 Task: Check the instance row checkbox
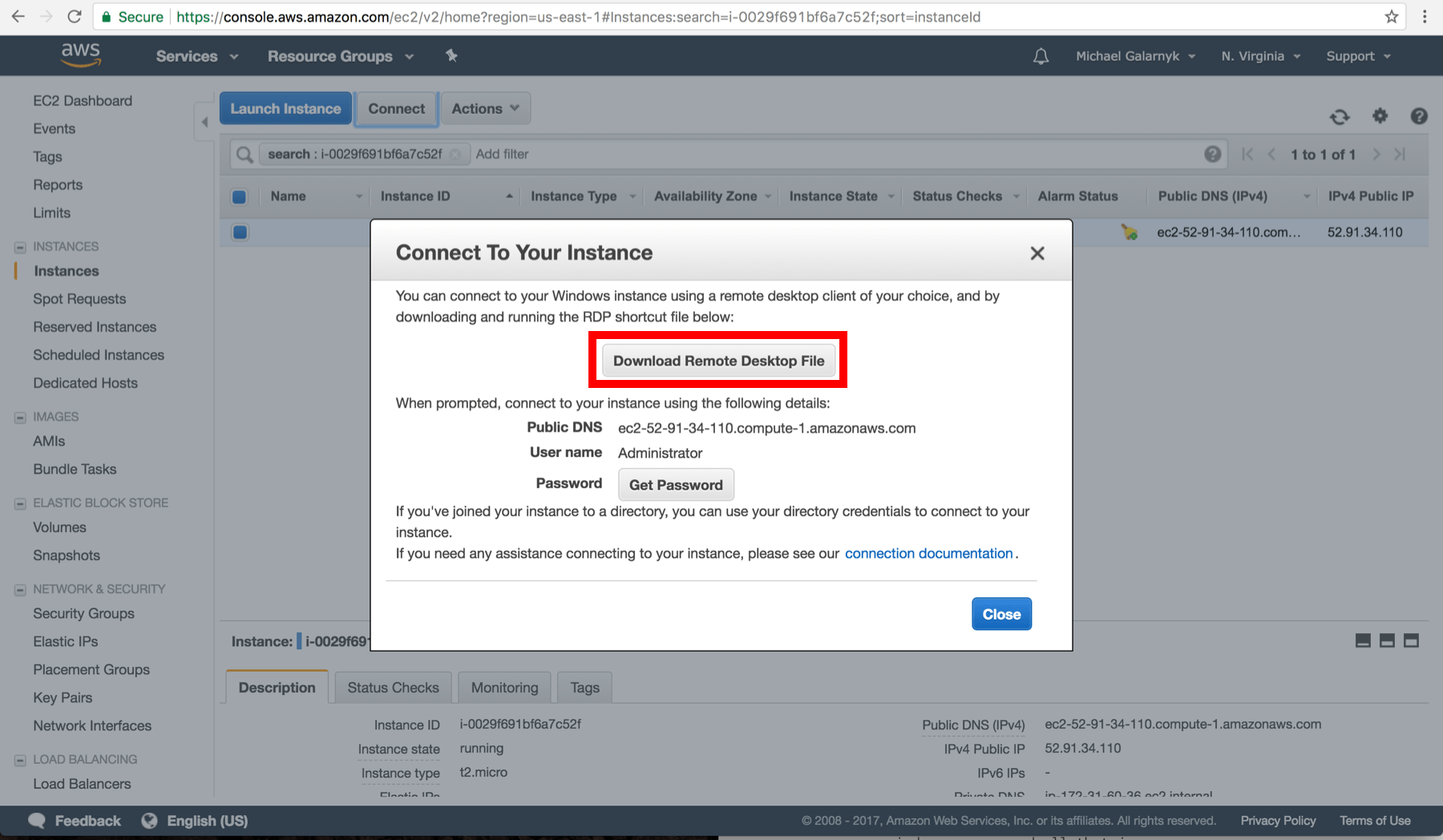pos(238,232)
